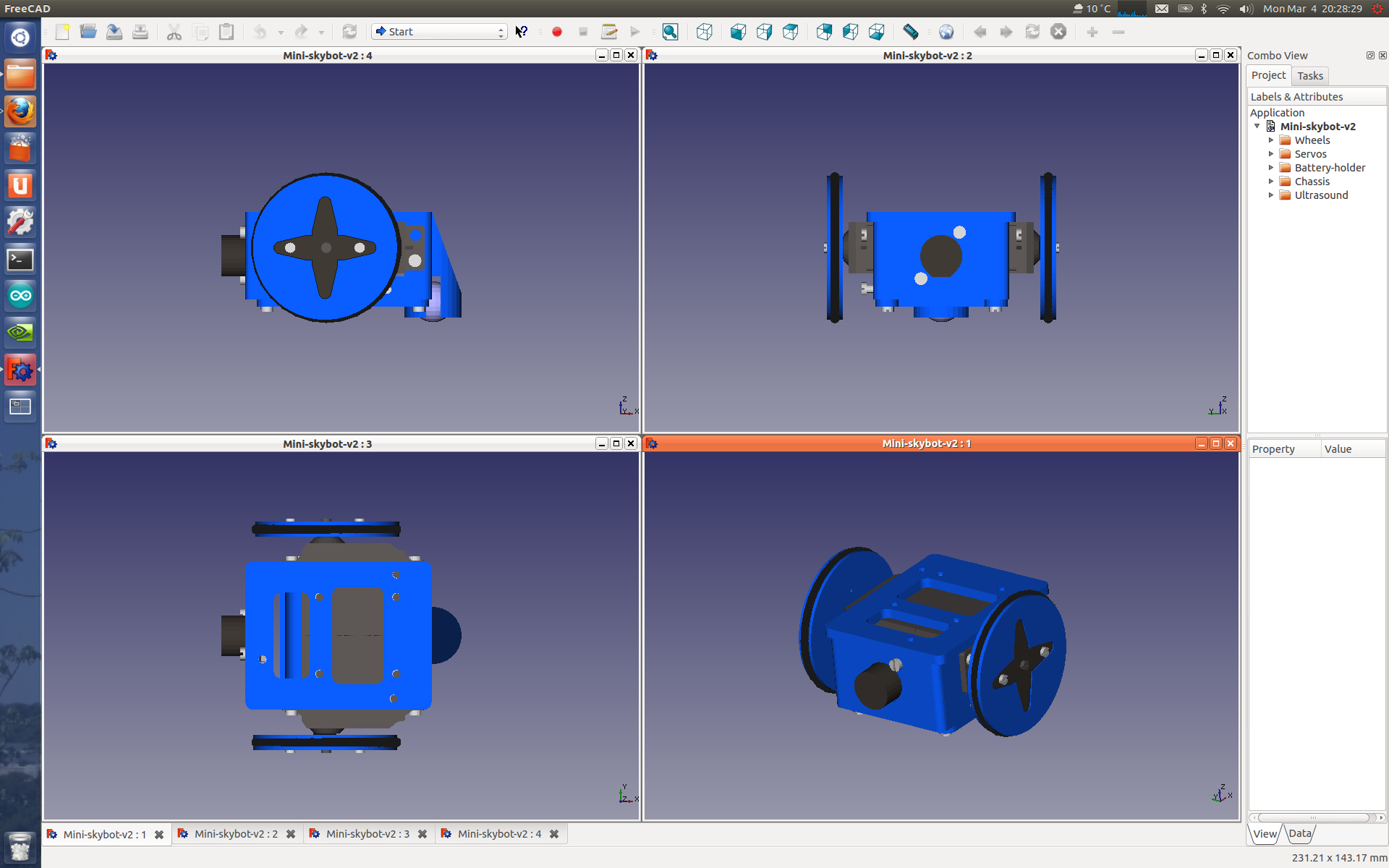Launch Firefox from the dock
Screen dimensions: 1389x868
click(20, 111)
